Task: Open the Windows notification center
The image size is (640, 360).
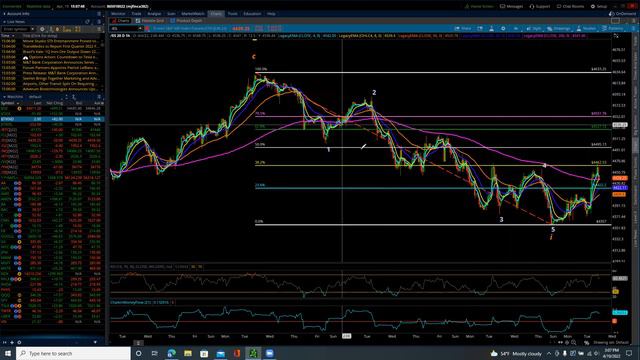Action: tap(629, 353)
